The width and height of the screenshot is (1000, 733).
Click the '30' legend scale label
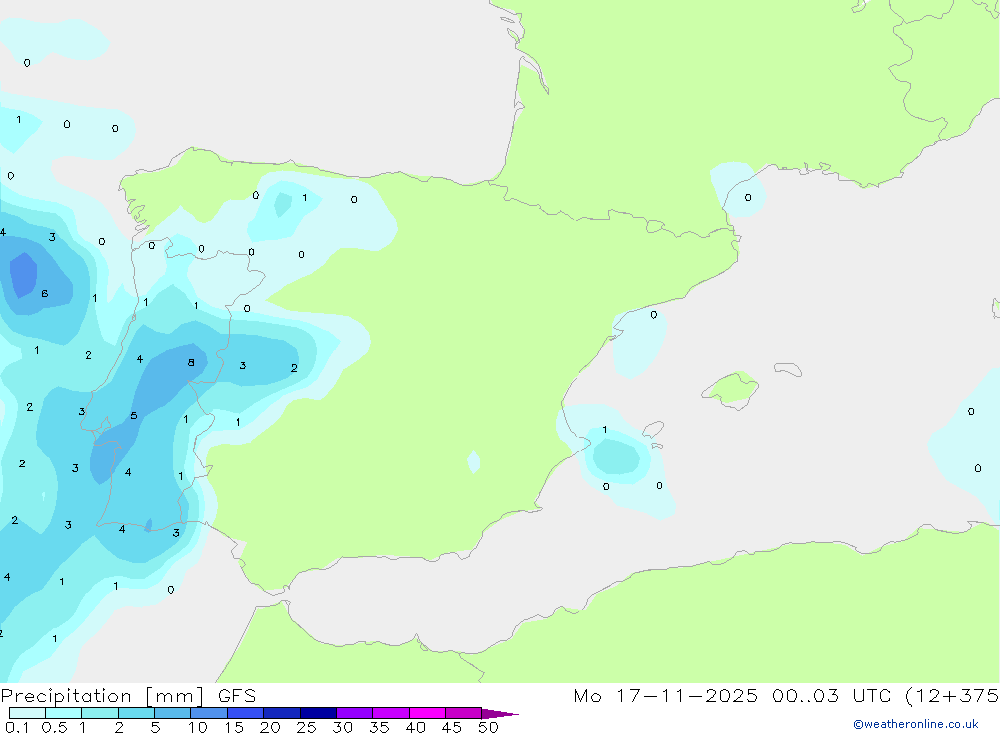pos(342,727)
